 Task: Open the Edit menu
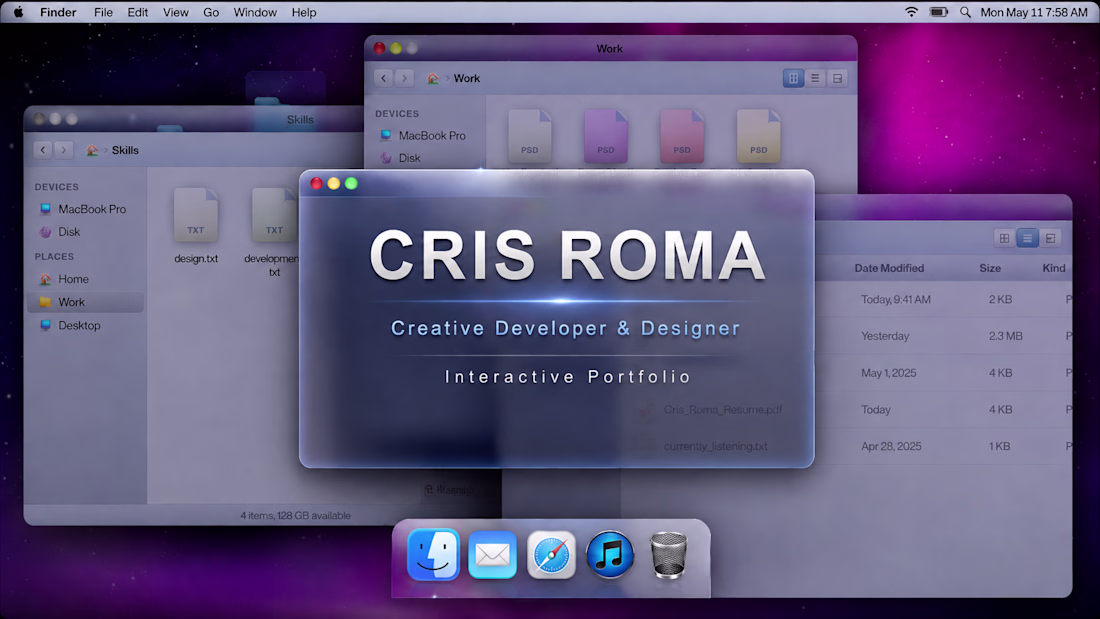[x=138, y=12]
